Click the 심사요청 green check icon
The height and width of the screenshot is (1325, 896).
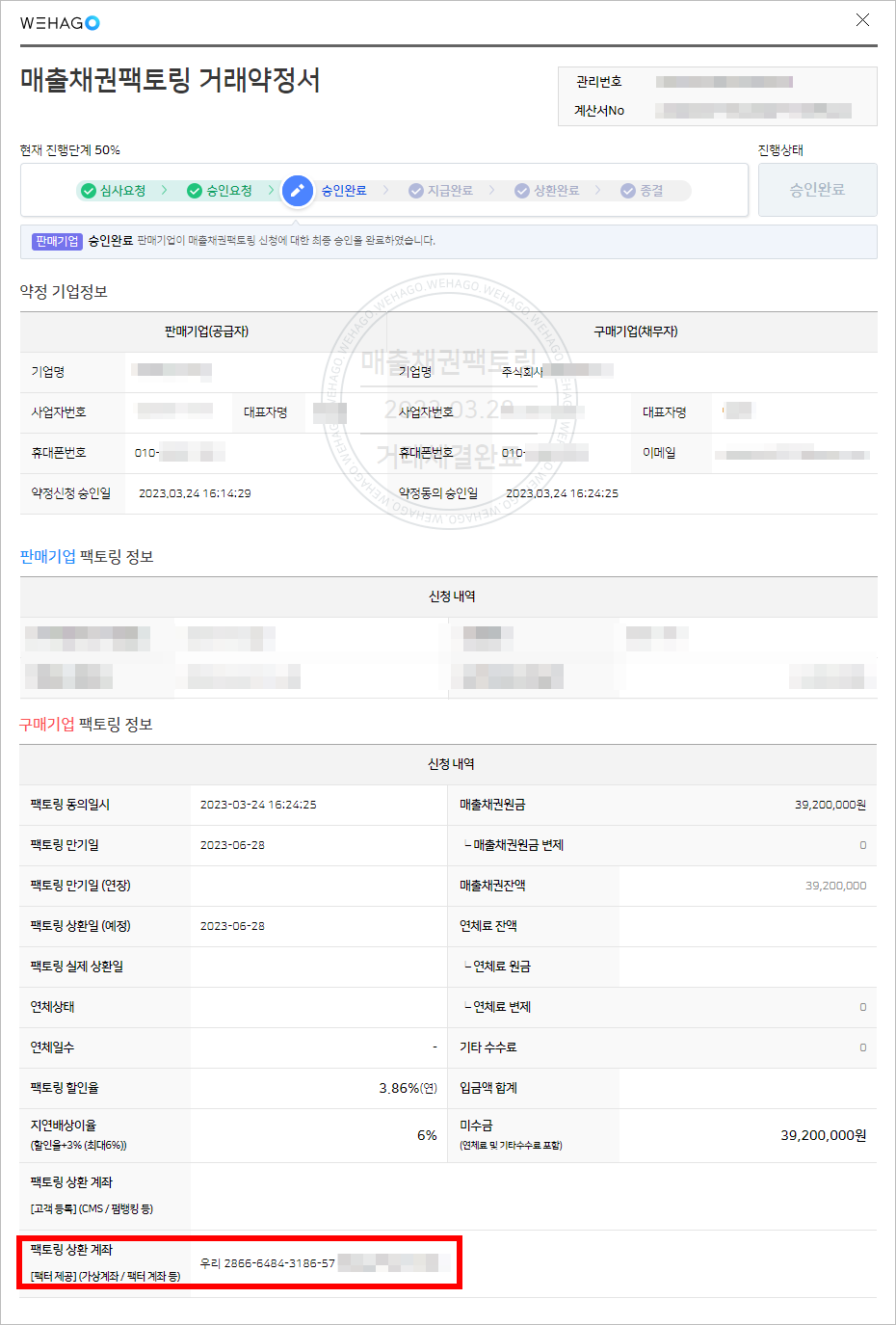pos(89,191)
